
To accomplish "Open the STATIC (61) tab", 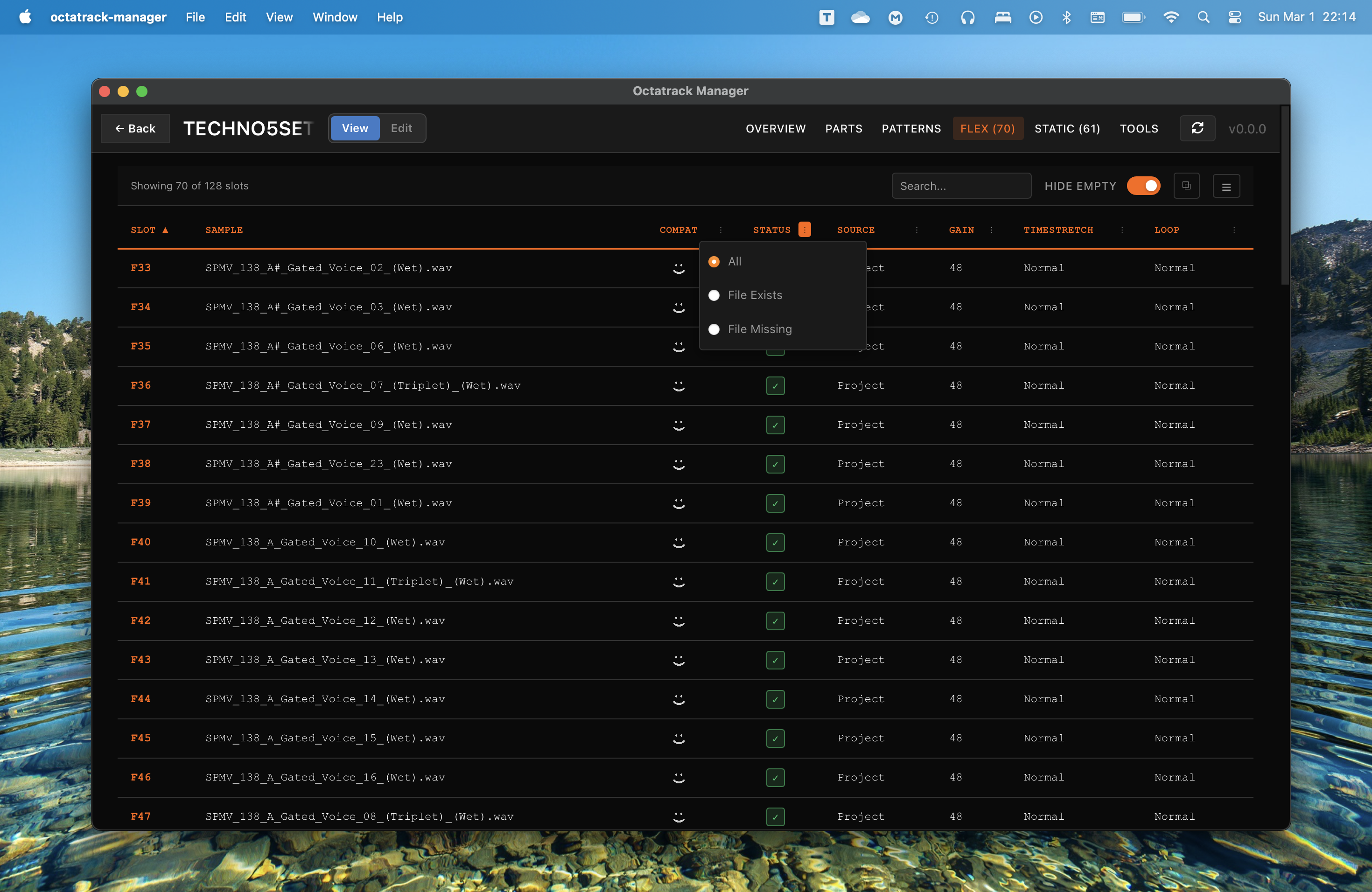I will click(x=1067, y=128).
